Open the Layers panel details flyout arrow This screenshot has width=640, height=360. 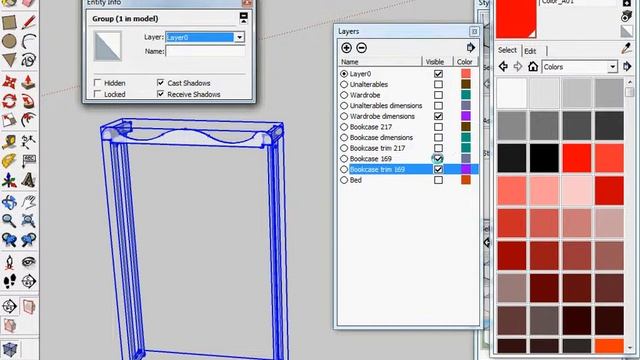(471, 48)
